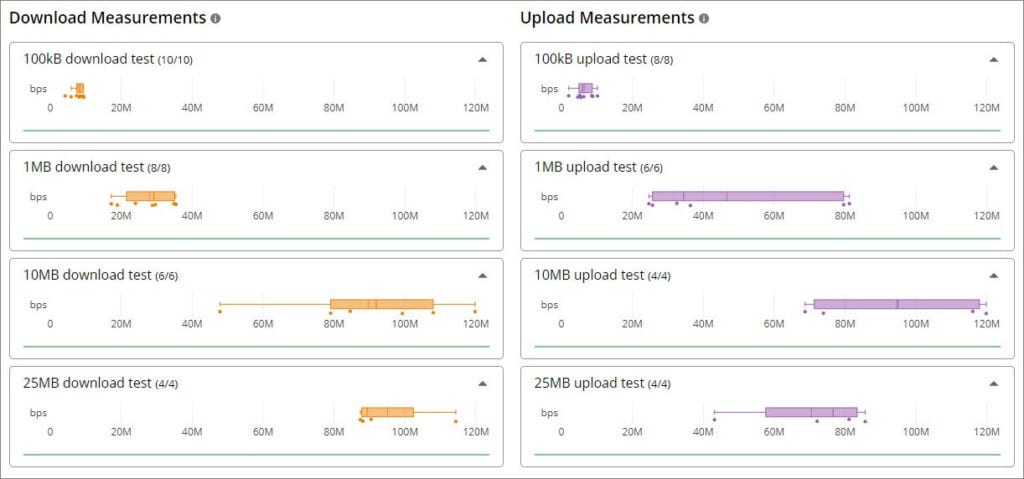Collapse the 100kB download test panel
This screenshot has height=479, width=1024.
(483, 59)
